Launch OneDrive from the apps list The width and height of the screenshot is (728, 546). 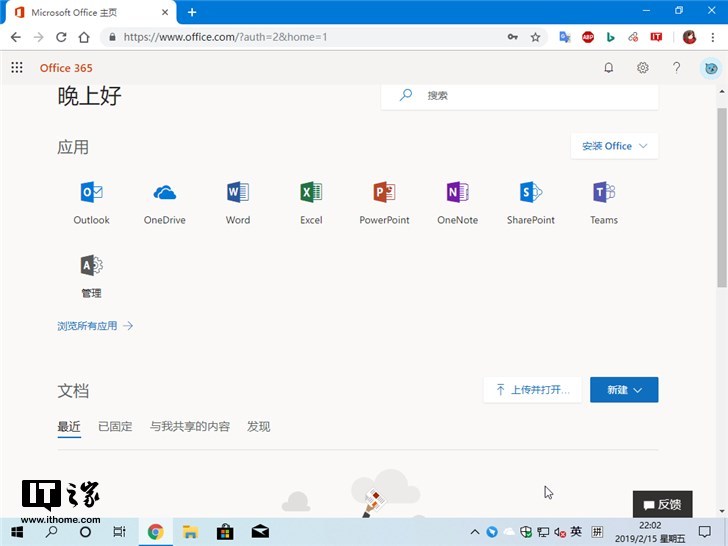coord(164,193)
